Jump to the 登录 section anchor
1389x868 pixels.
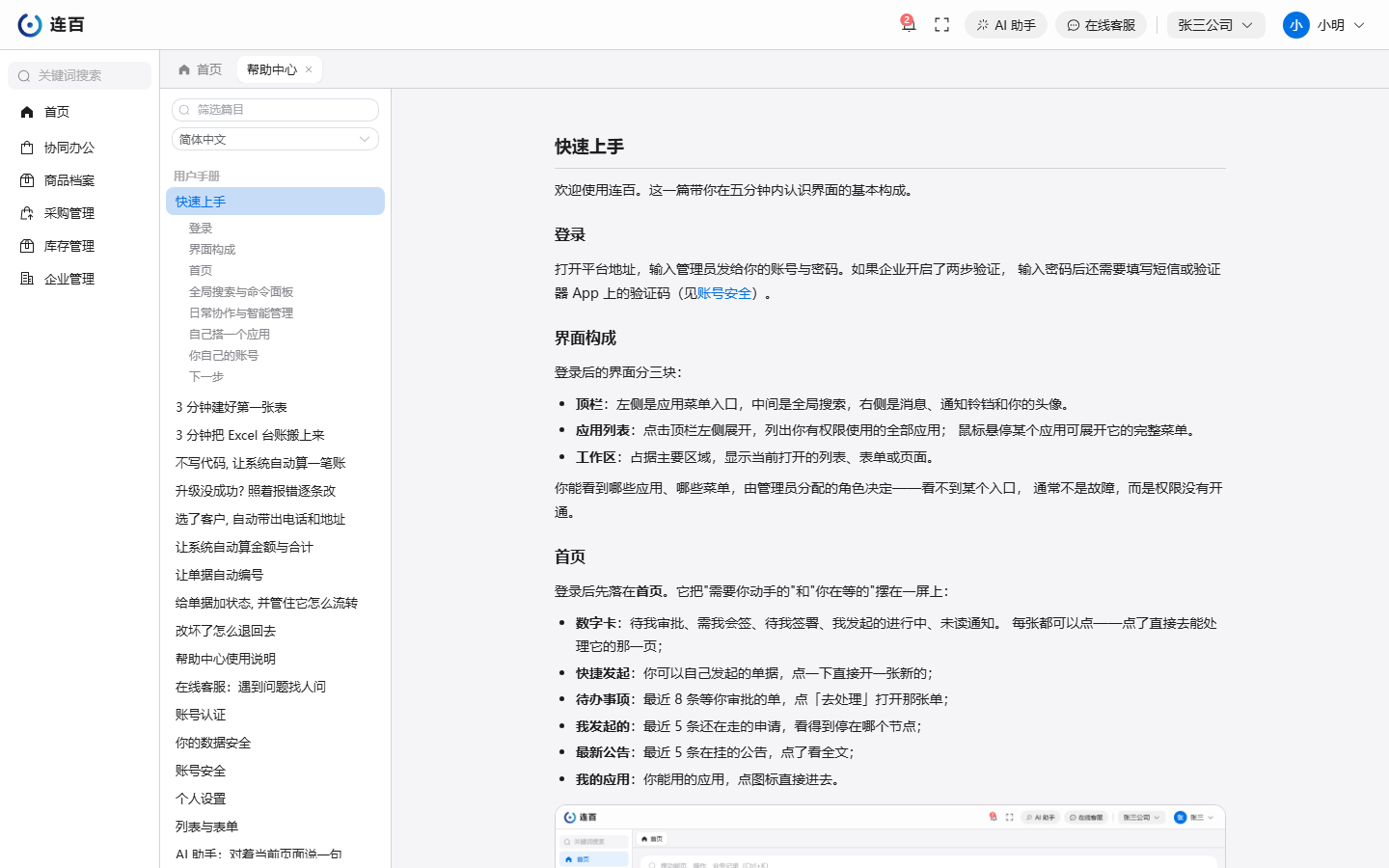pos(201,229)
